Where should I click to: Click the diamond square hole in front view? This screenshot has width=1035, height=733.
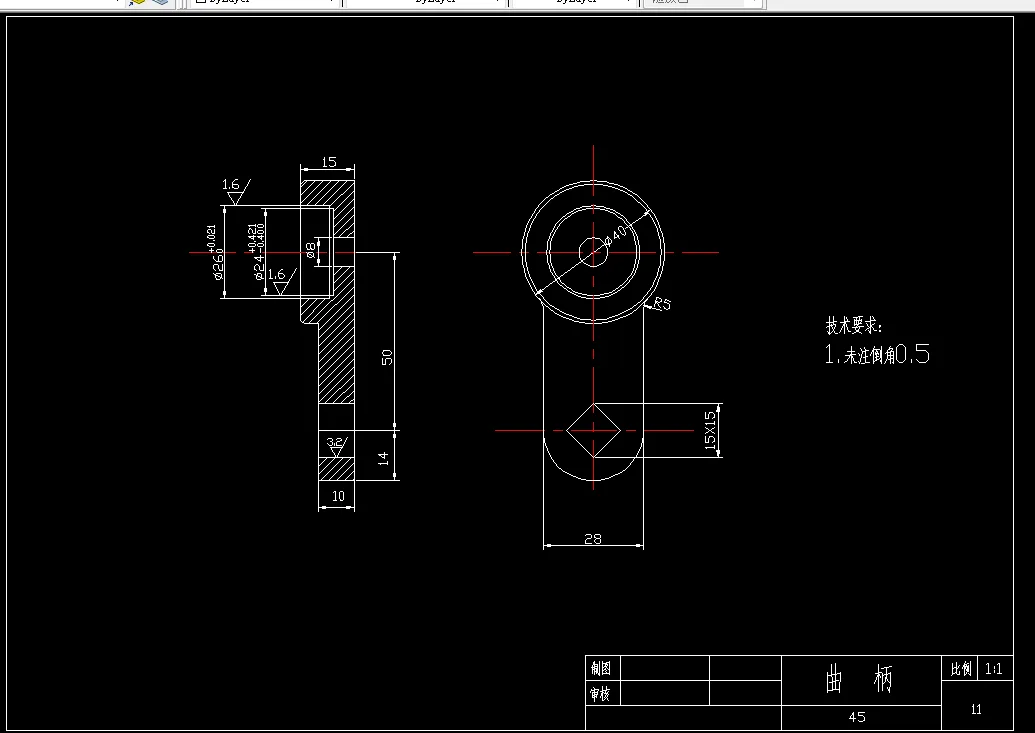(593, 431)
